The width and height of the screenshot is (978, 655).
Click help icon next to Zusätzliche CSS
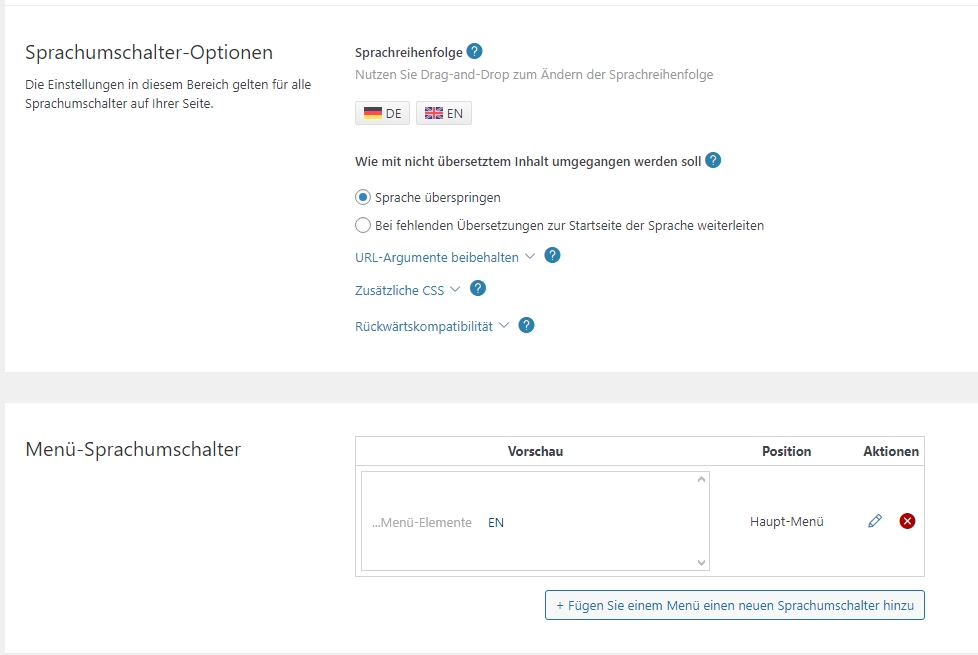(x=478, y=288)
